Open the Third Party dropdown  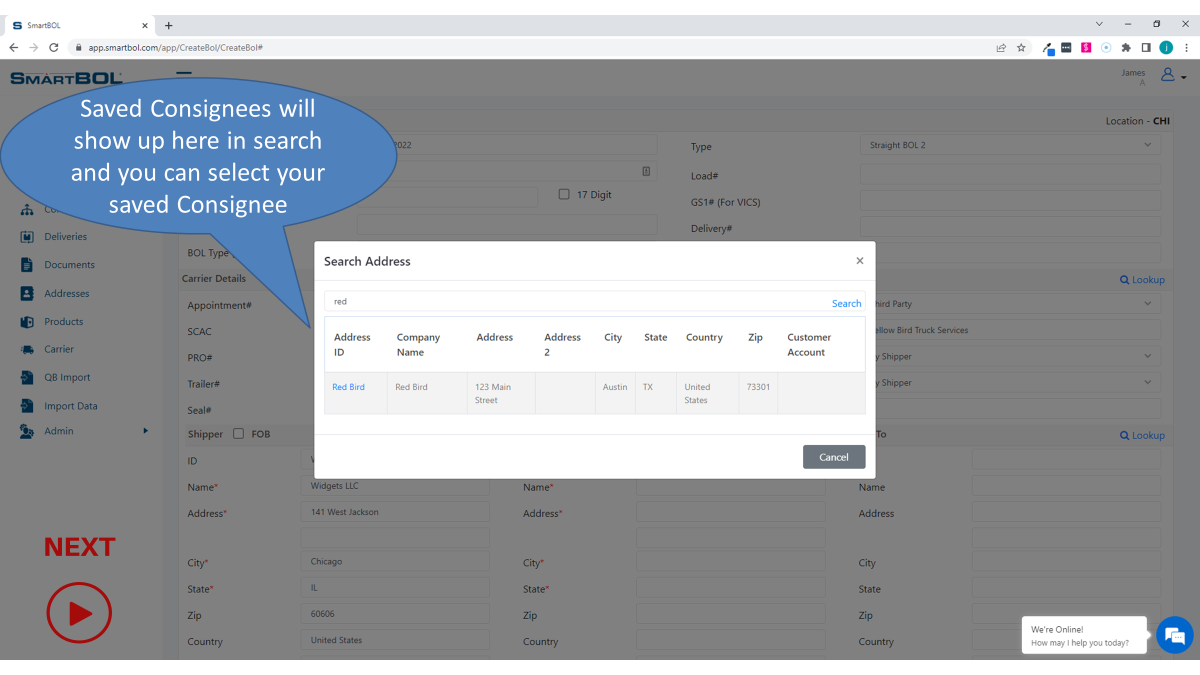[x=1010, y=303]
